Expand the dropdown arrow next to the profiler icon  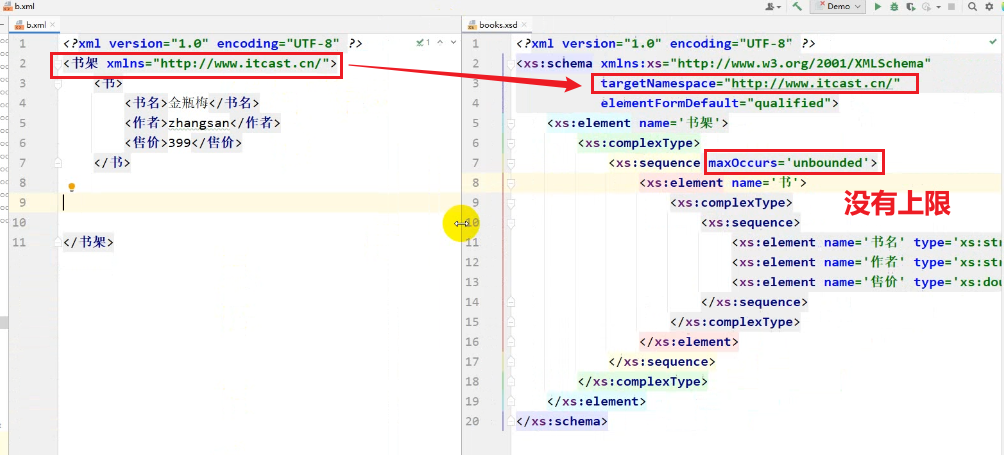pos(938,6)
